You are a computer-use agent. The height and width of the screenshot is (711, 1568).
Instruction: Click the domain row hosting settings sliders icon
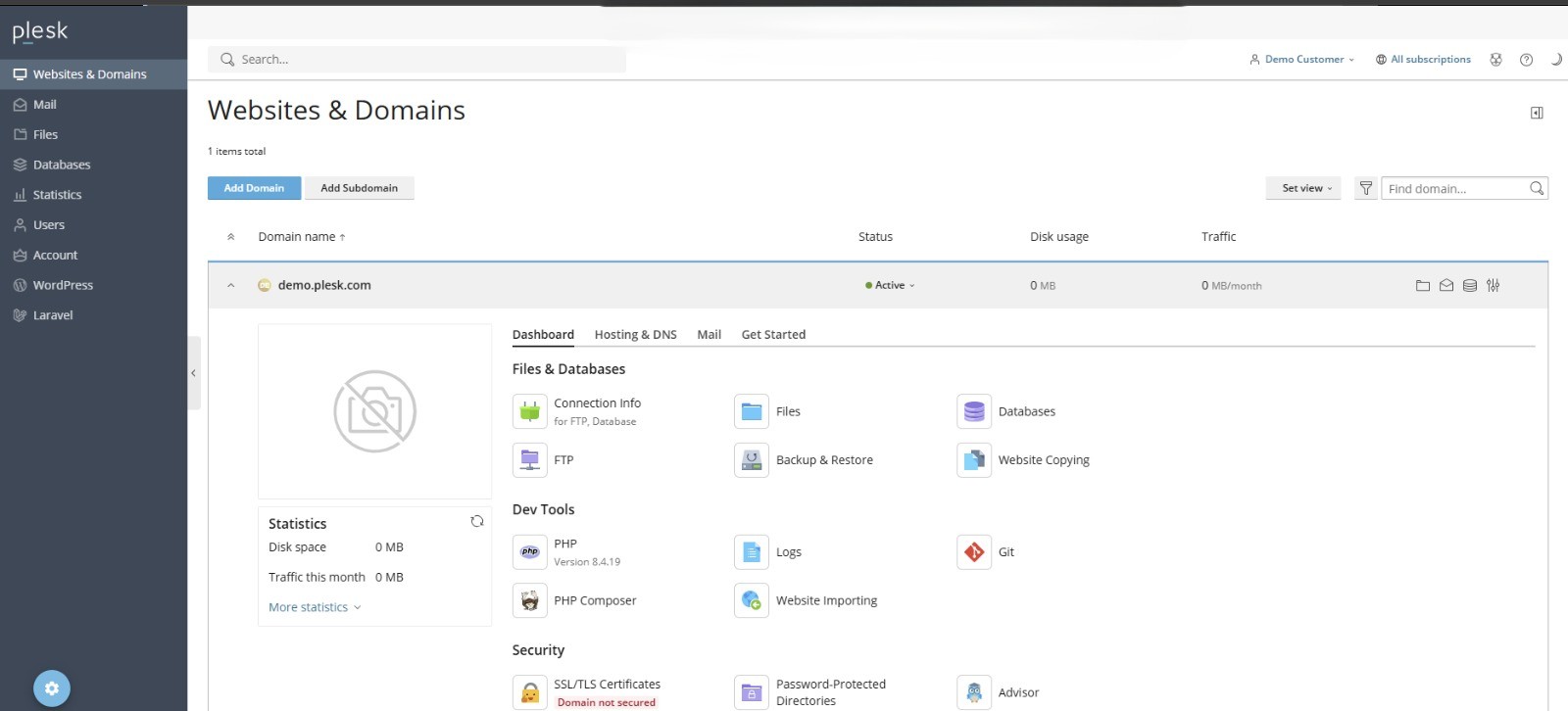coord(1493,286)
